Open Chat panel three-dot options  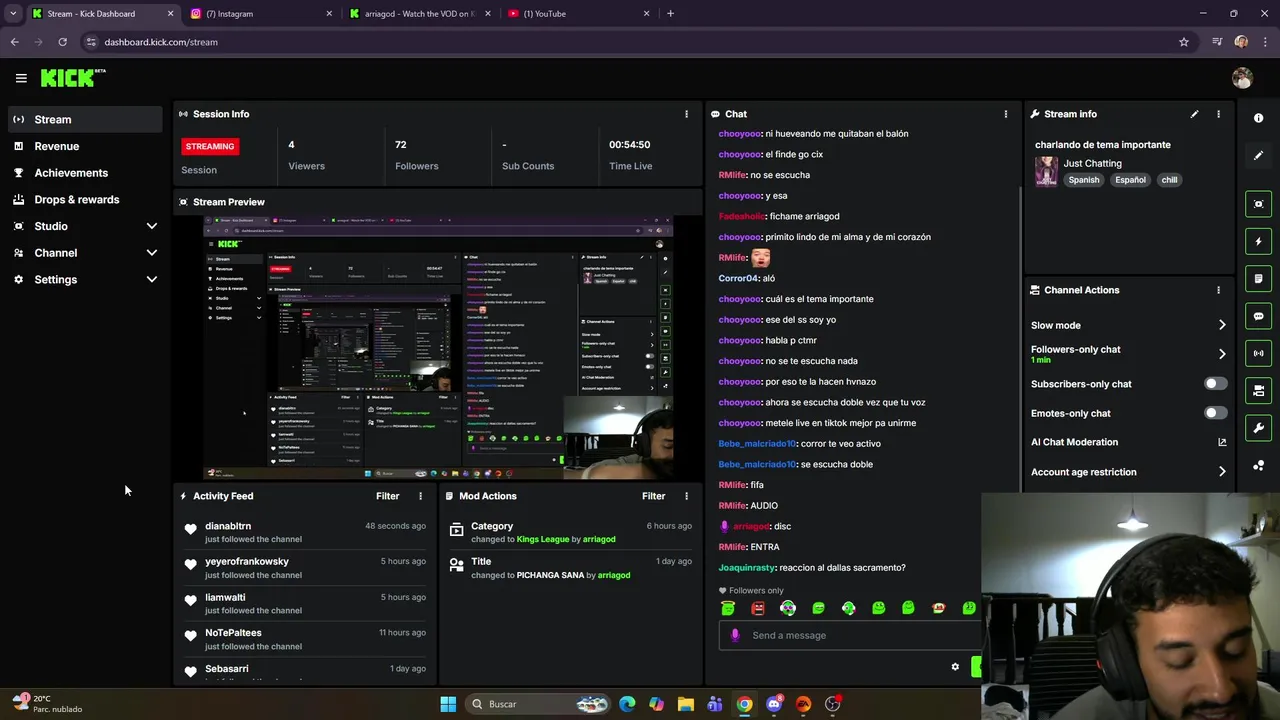tap(1005, 114)
